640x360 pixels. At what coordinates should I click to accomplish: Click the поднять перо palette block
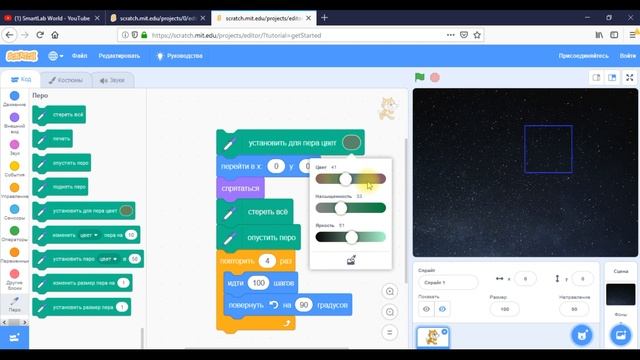coord(60,187)
